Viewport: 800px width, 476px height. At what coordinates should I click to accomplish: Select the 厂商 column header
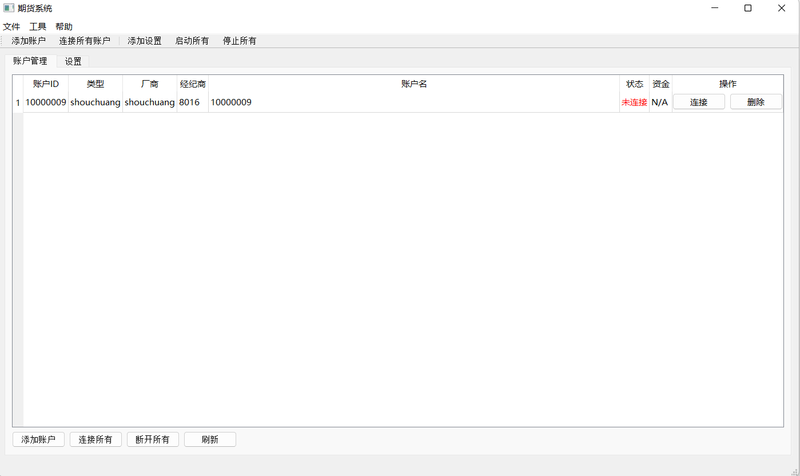[149, 84]
